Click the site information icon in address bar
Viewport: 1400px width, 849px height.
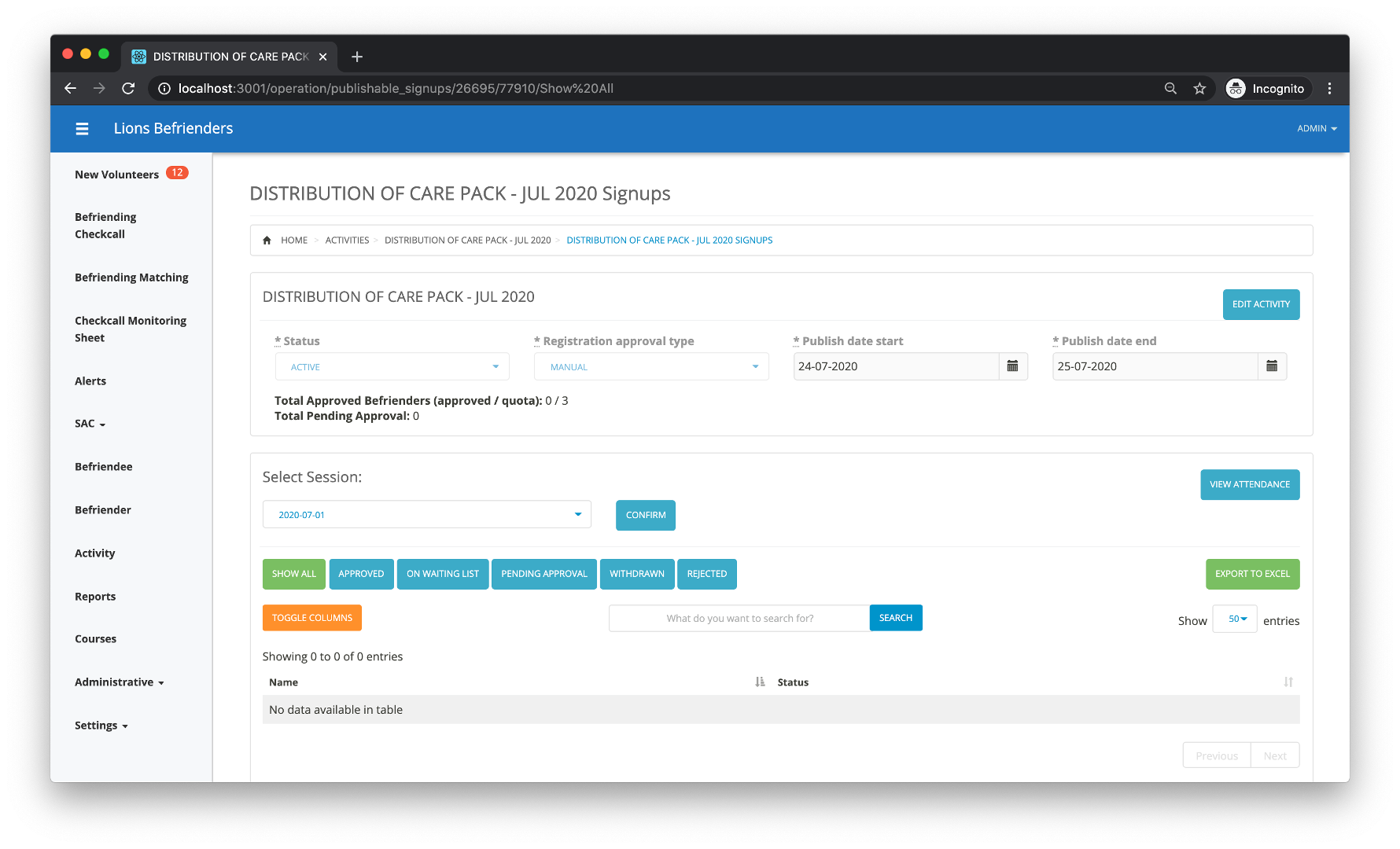(164, 89)
